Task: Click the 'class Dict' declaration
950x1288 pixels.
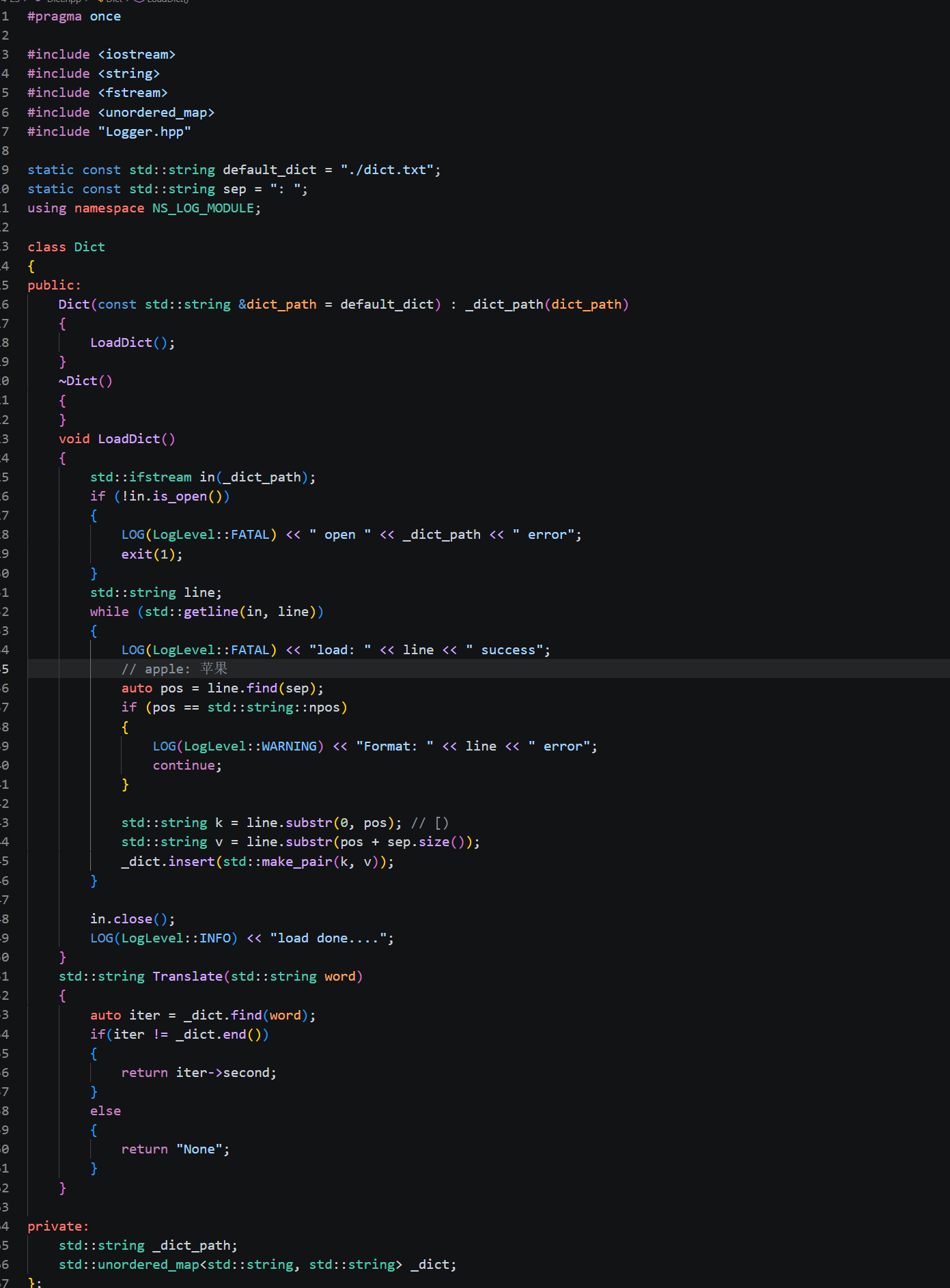Action: pyautogui.click(x=66, y=247)
